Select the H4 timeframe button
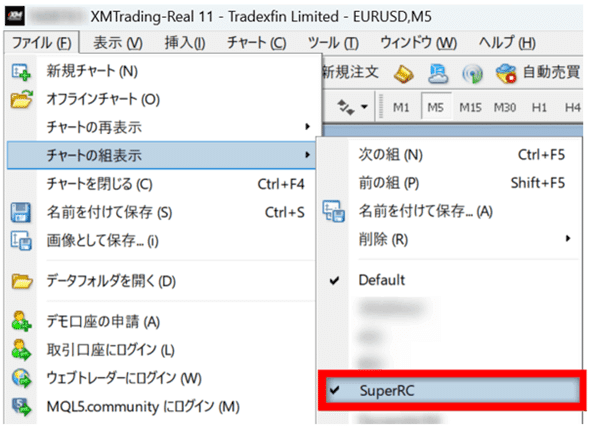Screen dimensions: 591x427 tap(573, 107)
